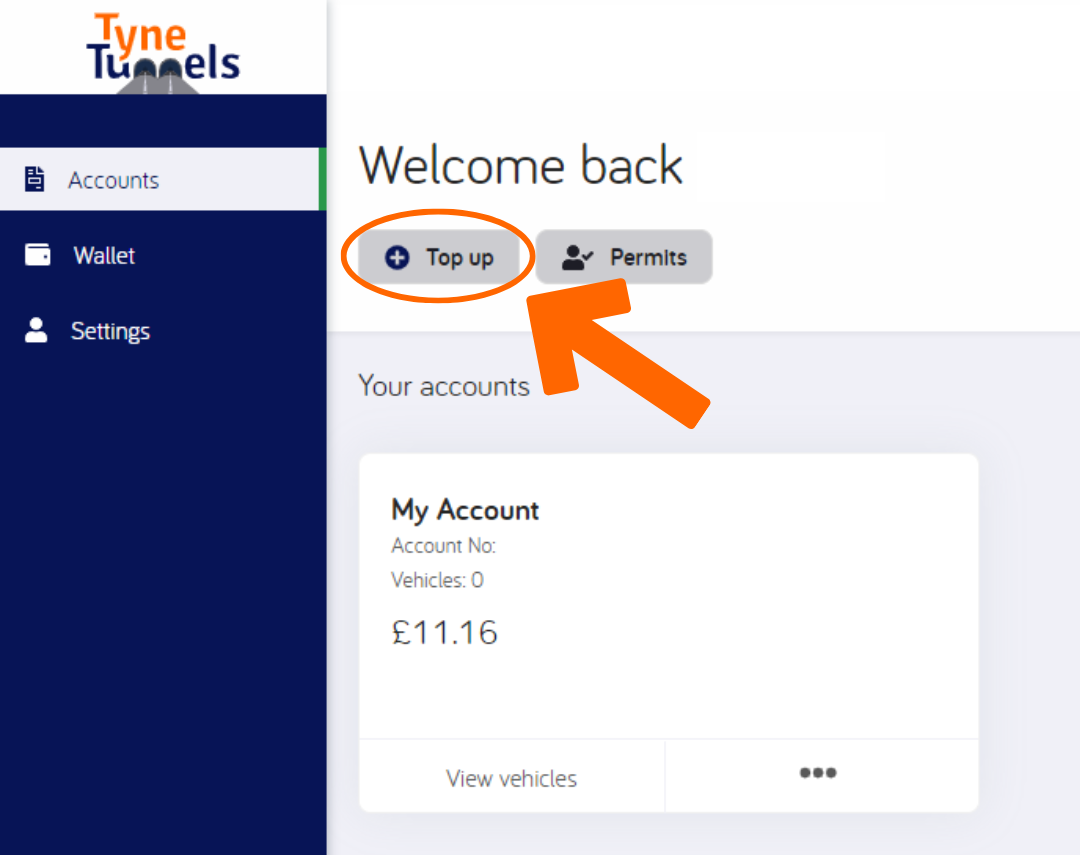Click the green active indicator beside Accounts
This screenshot has height=855, width=1080.
[322, 178]
